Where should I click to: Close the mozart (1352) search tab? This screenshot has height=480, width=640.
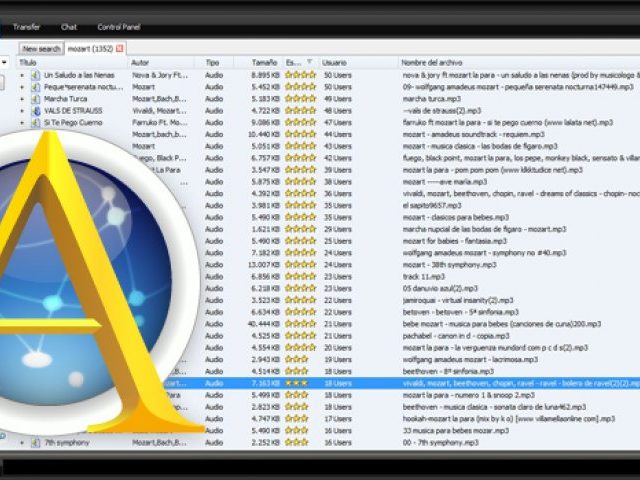click(x=120, y=49)
